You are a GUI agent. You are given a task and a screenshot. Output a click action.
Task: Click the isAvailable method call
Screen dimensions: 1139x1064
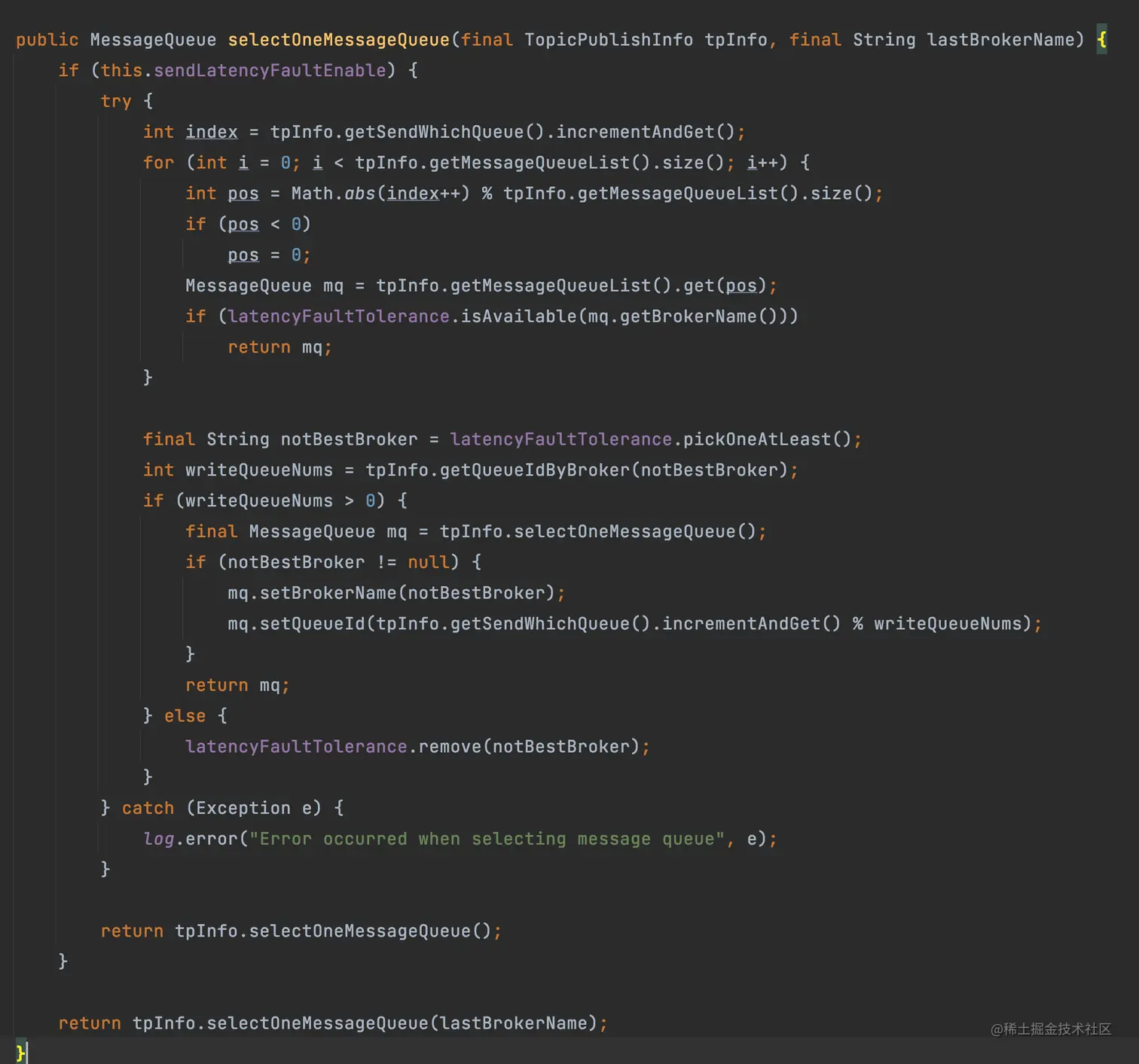518,316
